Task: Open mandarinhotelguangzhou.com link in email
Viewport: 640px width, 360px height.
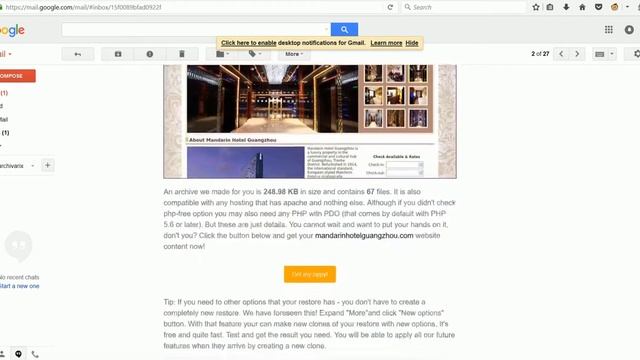Action: [x=364, y=236]
